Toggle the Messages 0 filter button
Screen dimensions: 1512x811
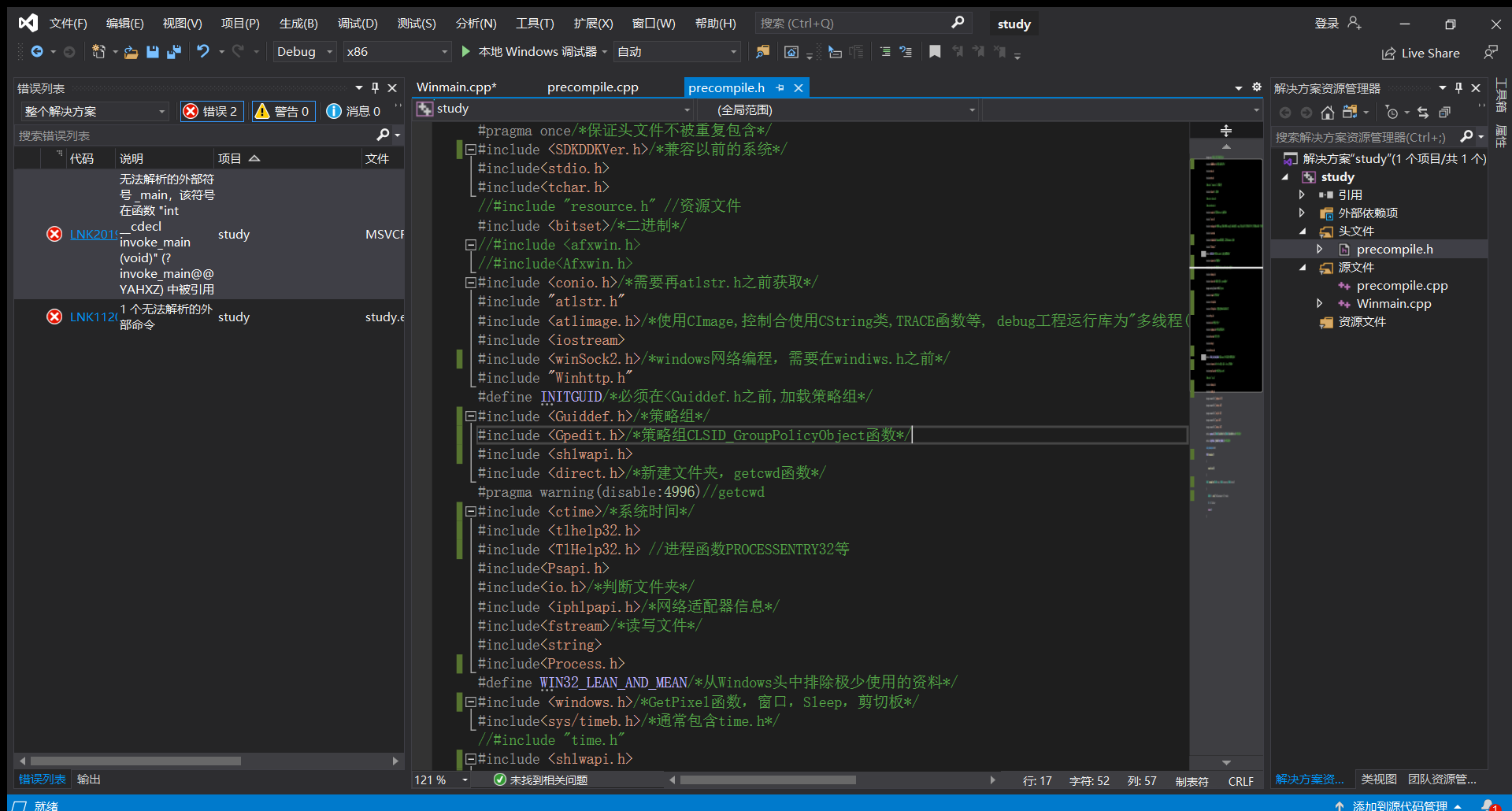(354, 111)
